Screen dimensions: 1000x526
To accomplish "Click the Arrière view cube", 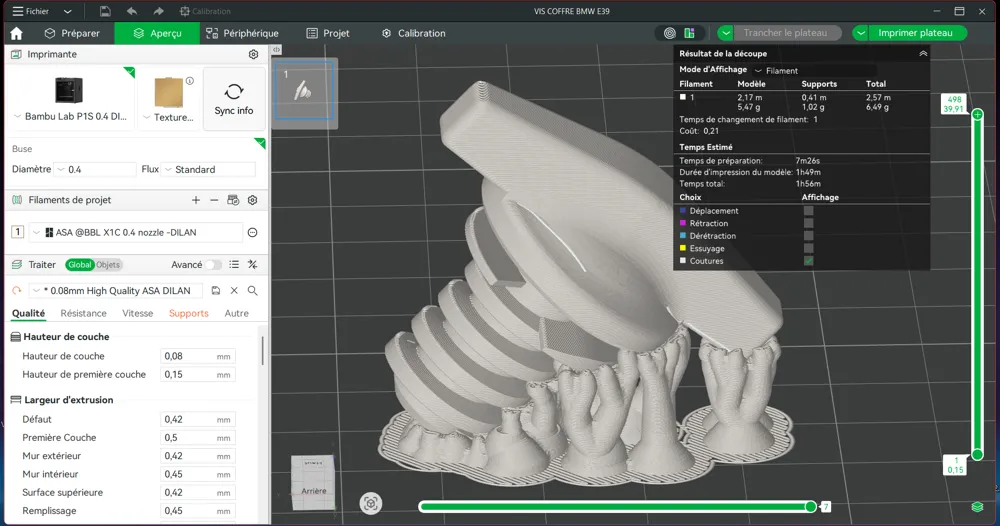I will [x=312, y=483].
